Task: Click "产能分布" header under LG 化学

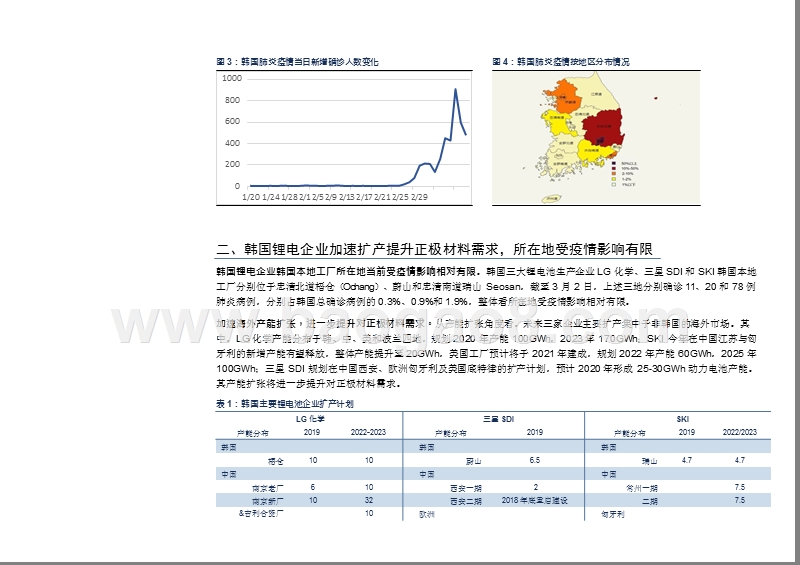Action: (x=253, y=433)
